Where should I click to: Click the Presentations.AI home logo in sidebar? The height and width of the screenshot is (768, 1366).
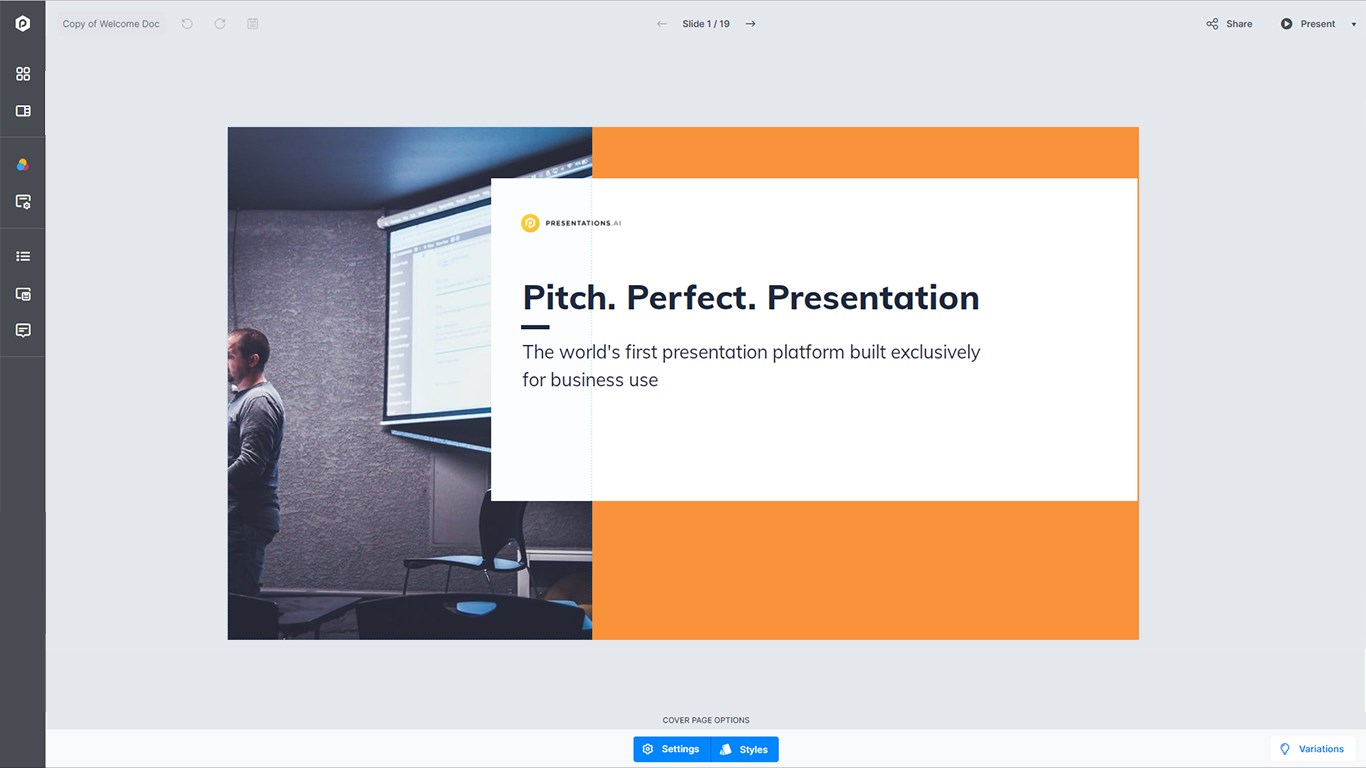pyautogui.click(x=22, y=23)
